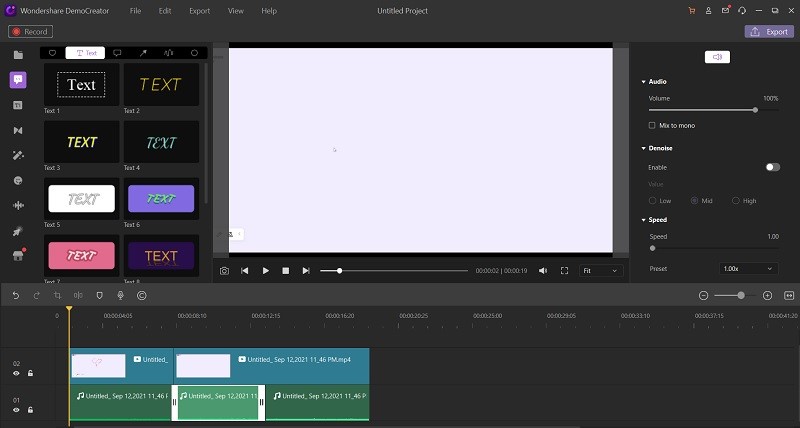Open the Transitions sidebar icon

point(18,131)
